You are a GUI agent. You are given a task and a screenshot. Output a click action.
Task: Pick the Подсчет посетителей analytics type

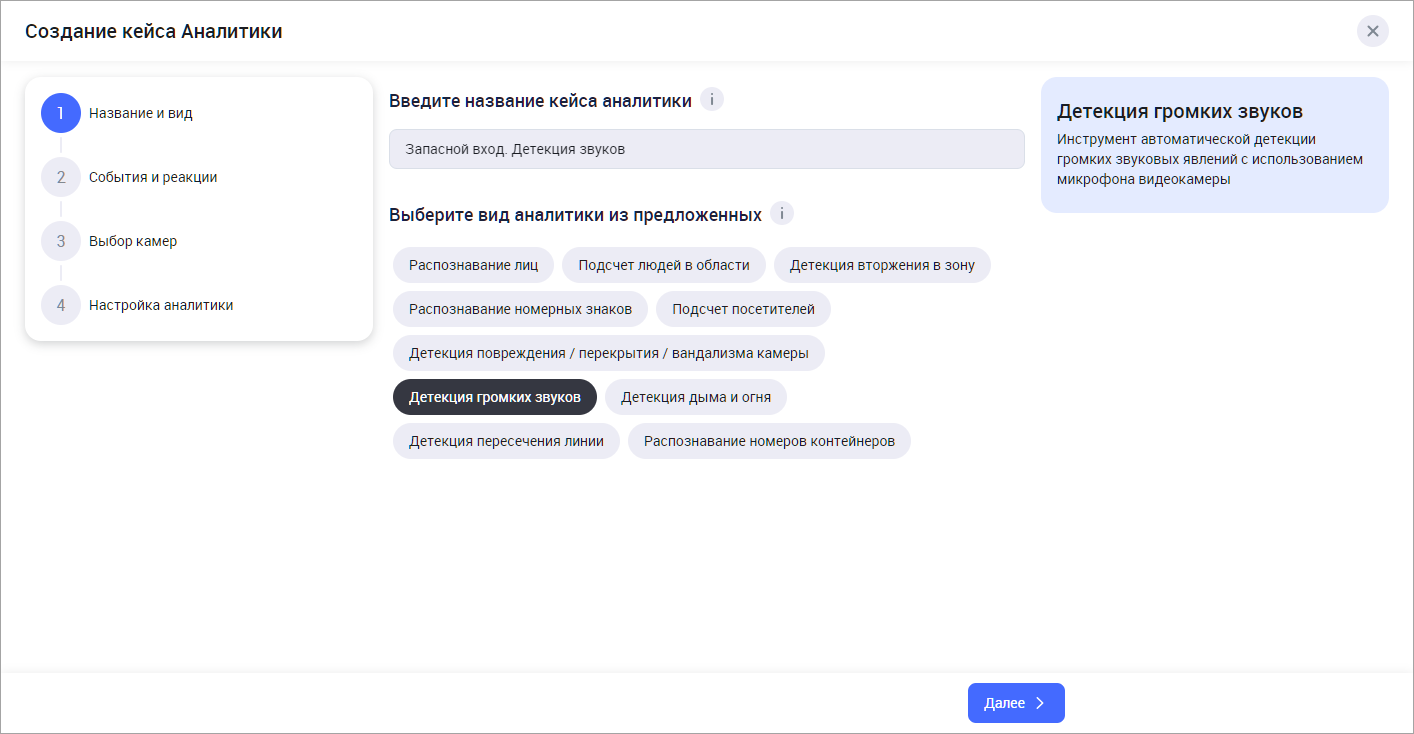pos(743,309)
